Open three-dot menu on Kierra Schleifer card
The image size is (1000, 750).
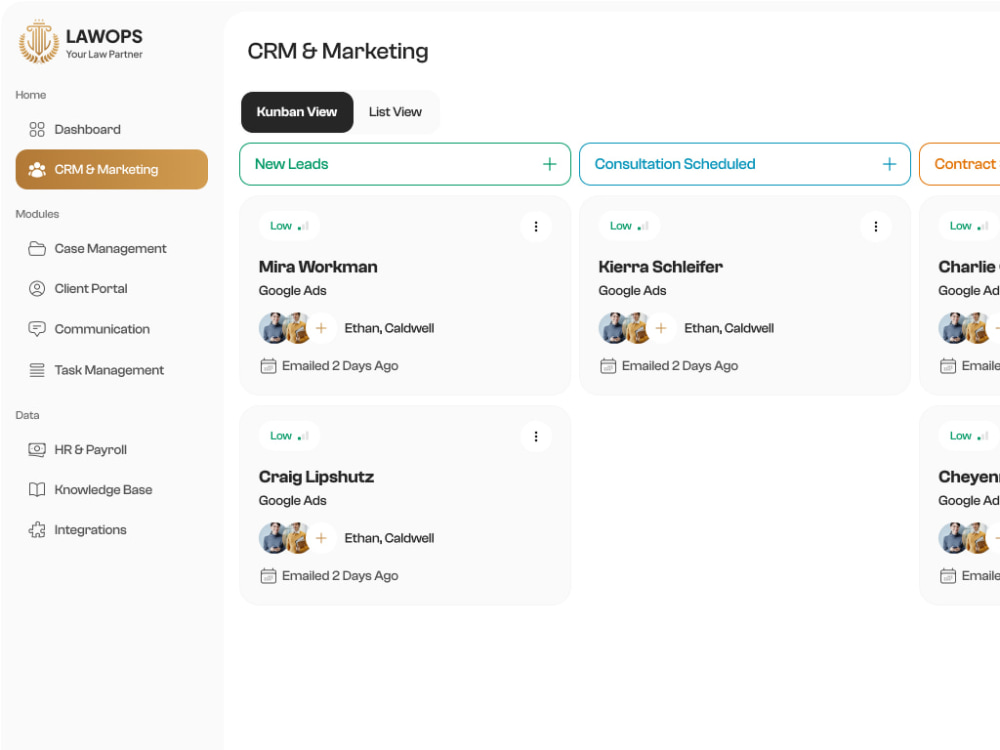click(876, 226)
